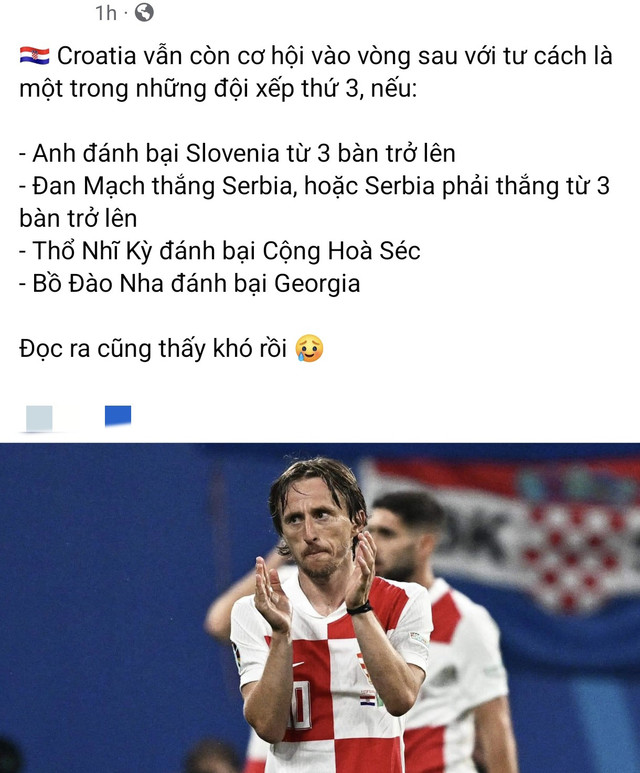
Task: Select the blue square block
Action: pos(118,416)
